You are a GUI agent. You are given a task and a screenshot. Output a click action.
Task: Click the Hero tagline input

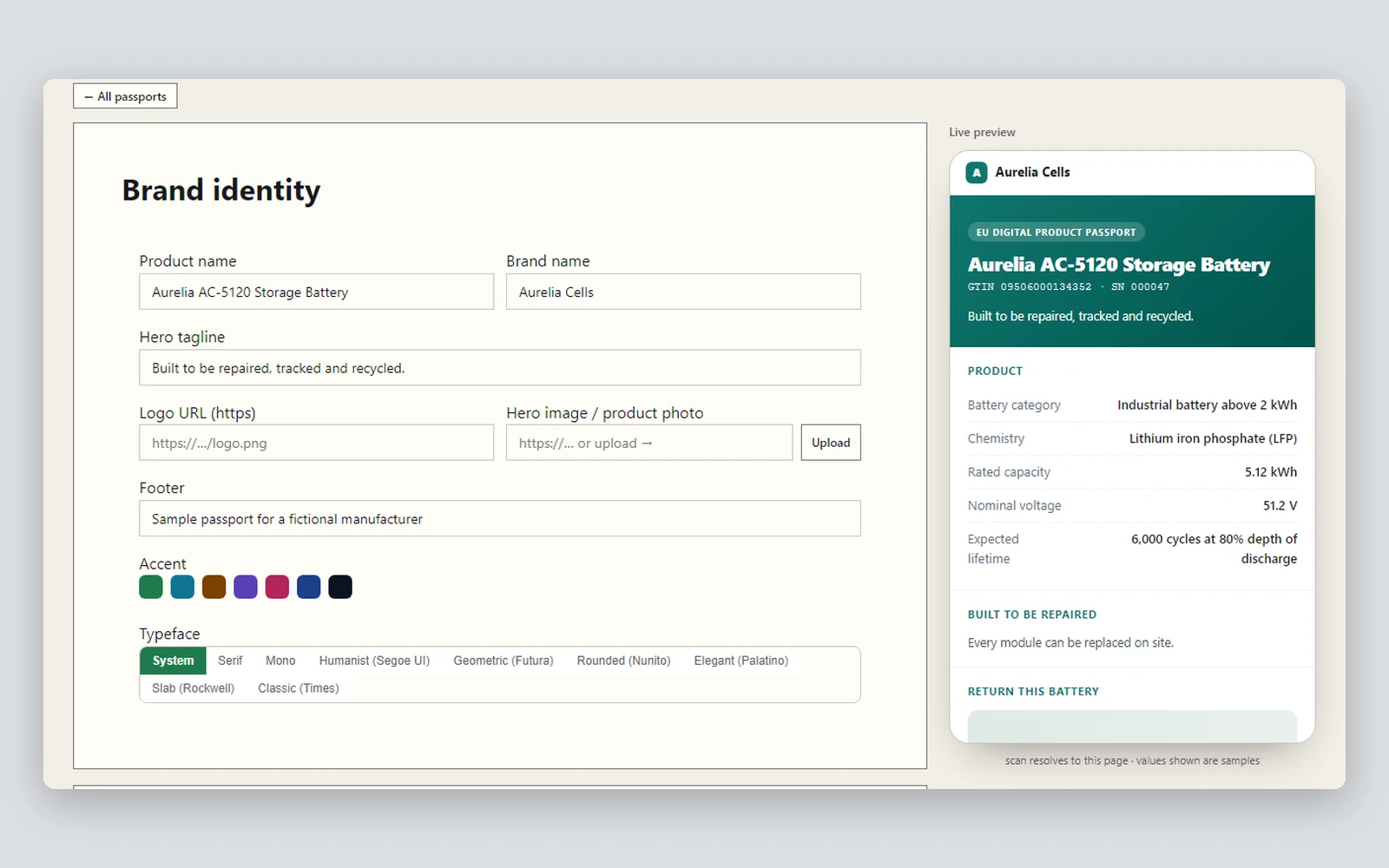point(500,368)
